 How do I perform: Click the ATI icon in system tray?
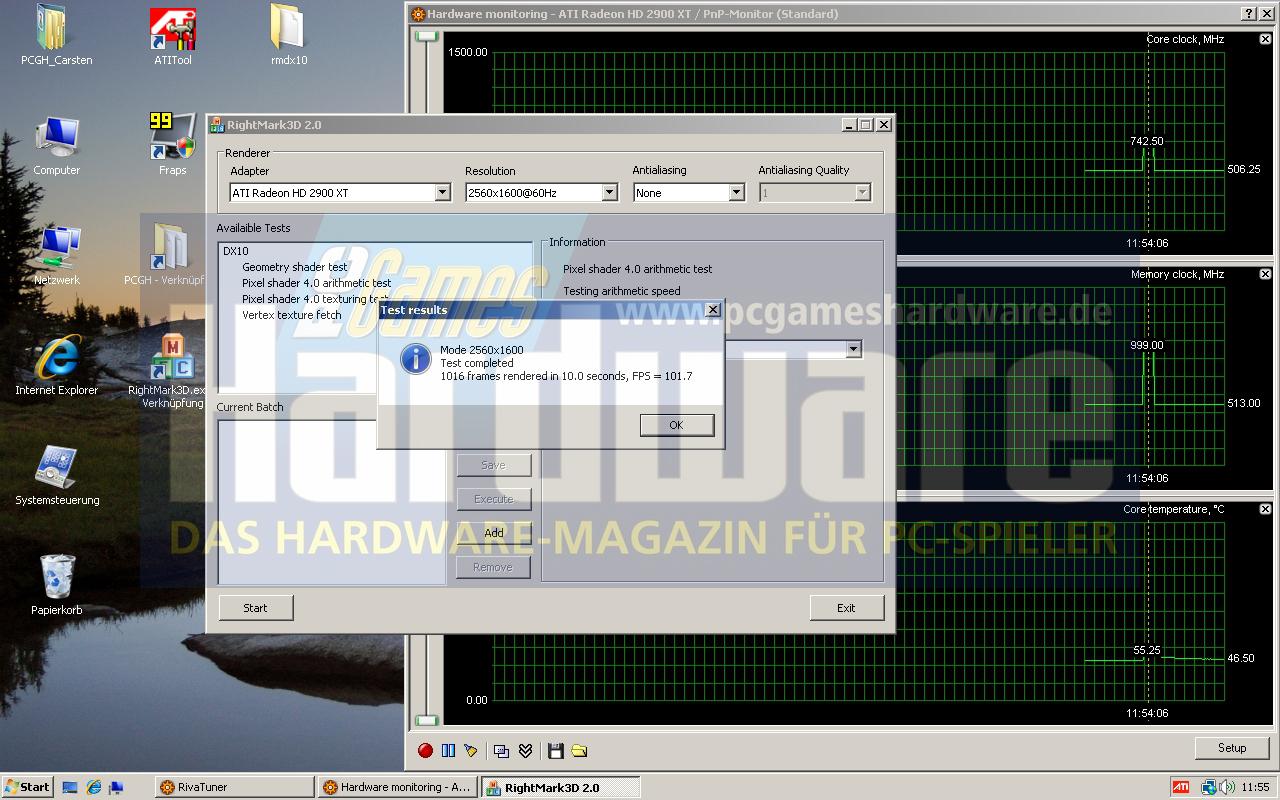[1181, 787]
